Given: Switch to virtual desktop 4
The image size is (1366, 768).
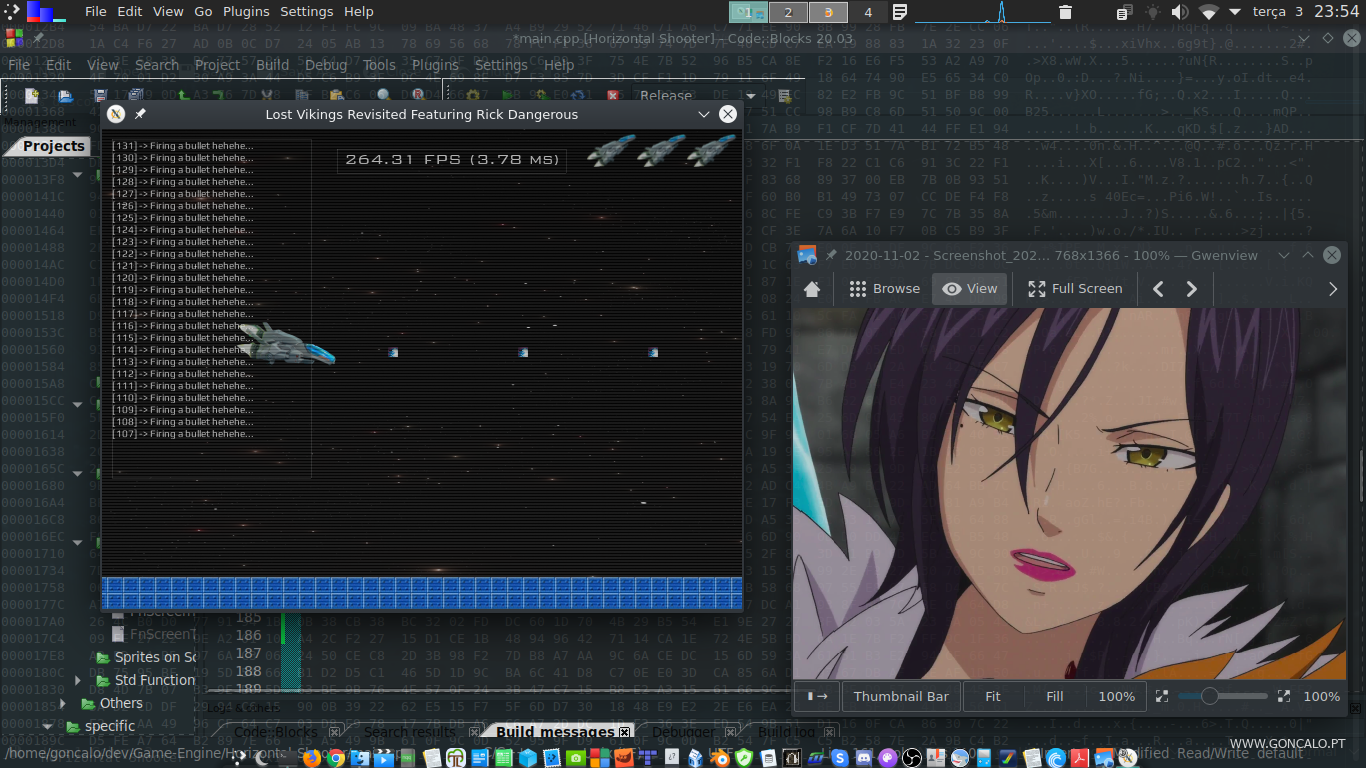Looking at the screenshot, I should coord(868,12).
